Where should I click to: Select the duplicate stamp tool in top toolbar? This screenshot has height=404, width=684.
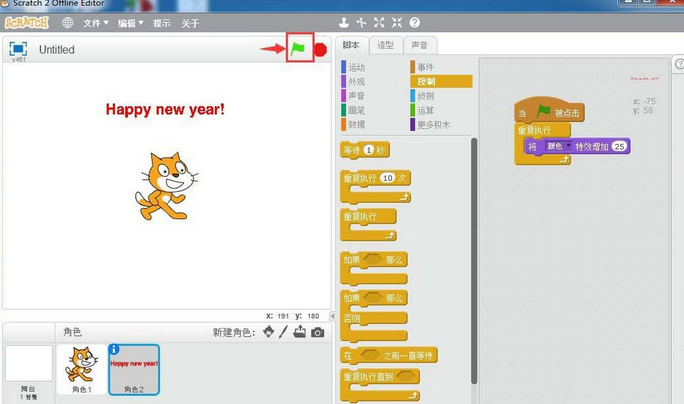(344, 22)
